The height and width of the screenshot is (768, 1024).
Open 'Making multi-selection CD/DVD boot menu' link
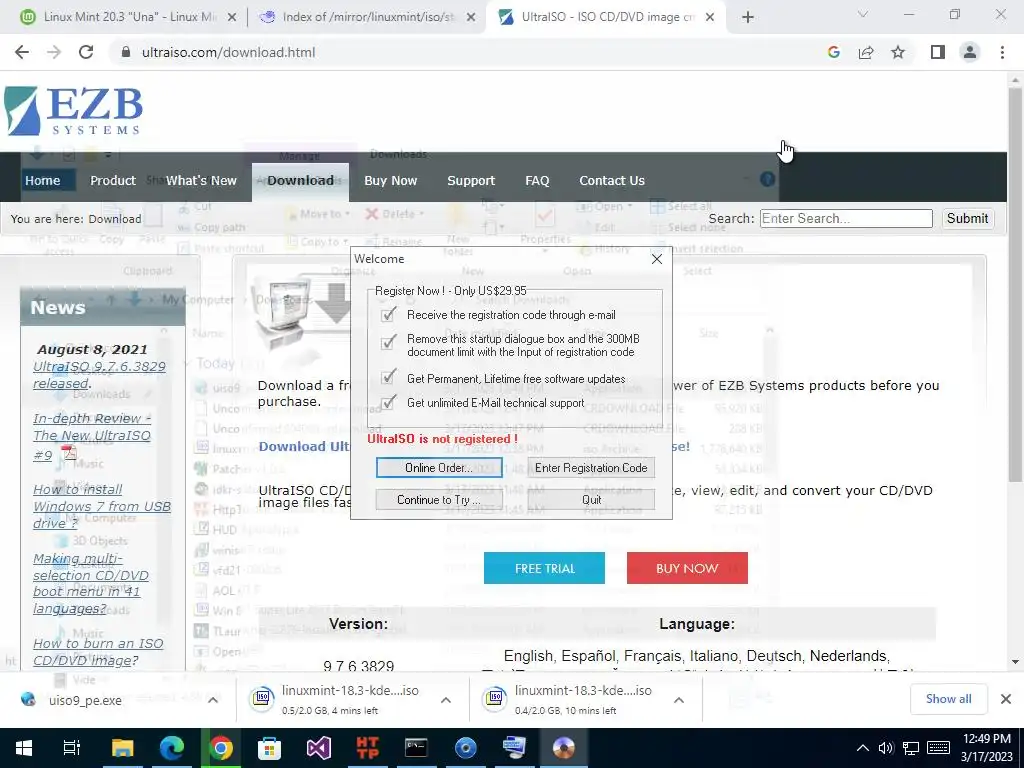91,583
